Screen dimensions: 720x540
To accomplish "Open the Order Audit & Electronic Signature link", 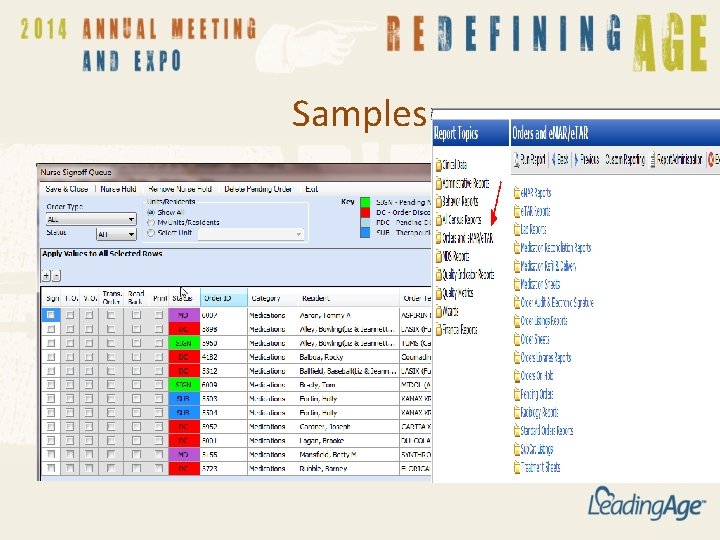I will (557, 303).
